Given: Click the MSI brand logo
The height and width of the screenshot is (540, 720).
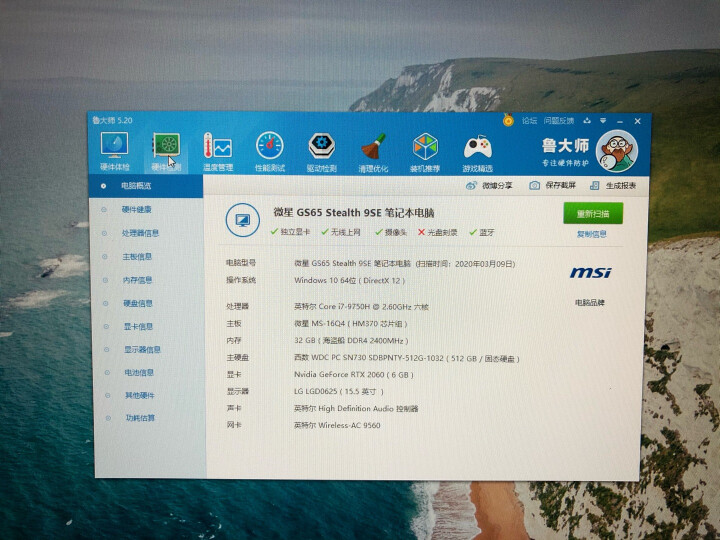Looking at the screenshot, I should (591, 273).
